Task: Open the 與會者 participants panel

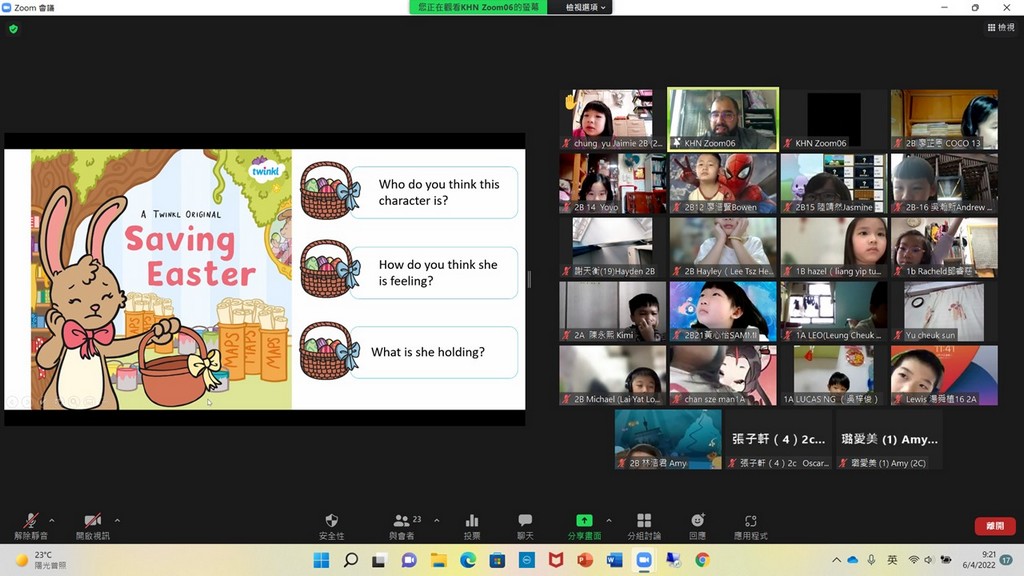Action: 402,526
